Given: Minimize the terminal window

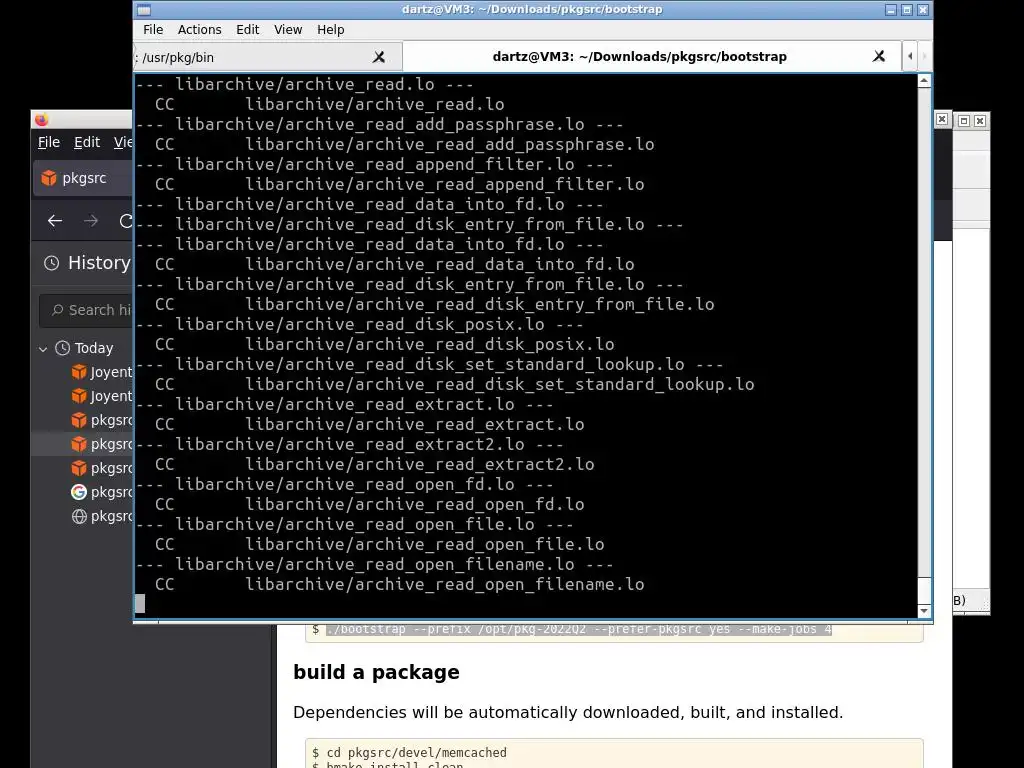Looking at the screenshot, I should click(x=891, y=10).
